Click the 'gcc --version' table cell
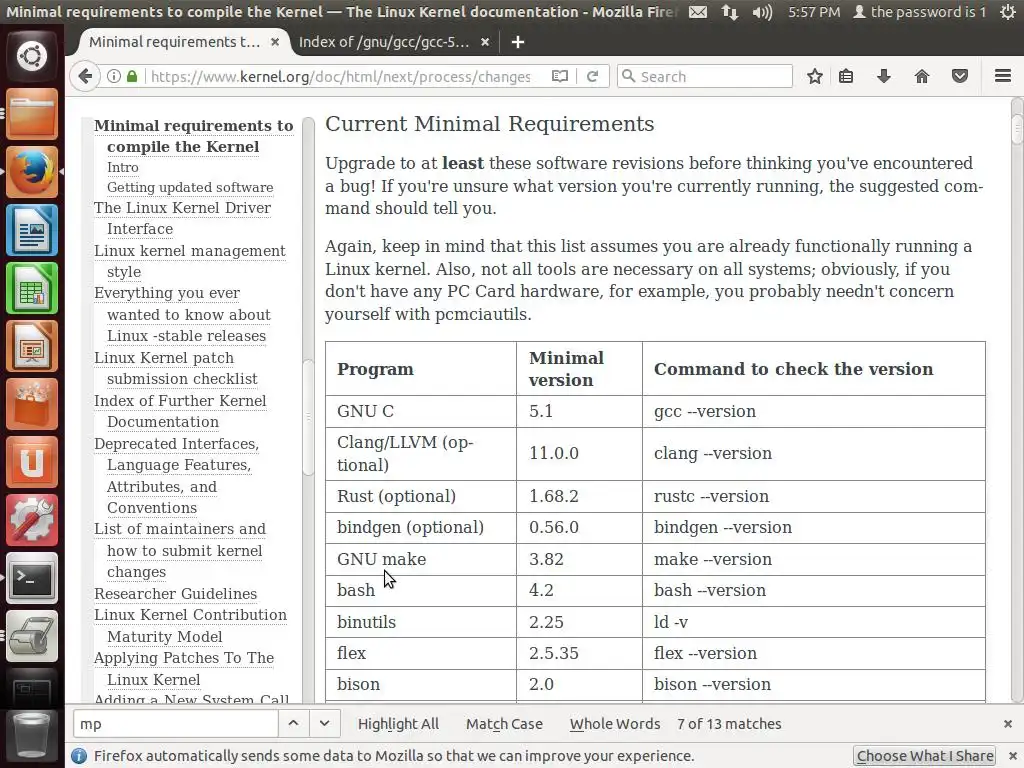Screen dimensions: 1024x768 814,411
